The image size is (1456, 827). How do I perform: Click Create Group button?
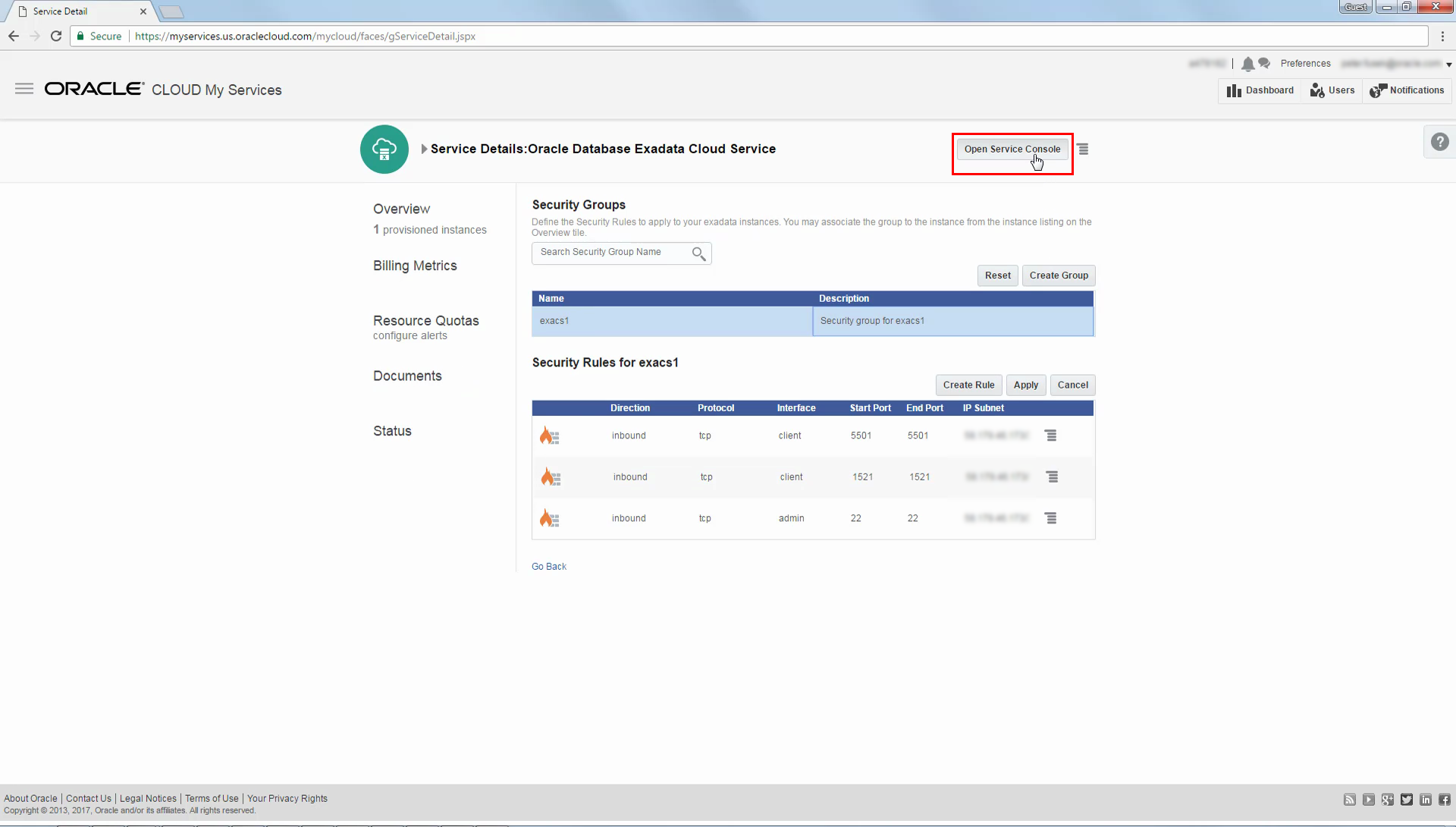coord(1059,275)
